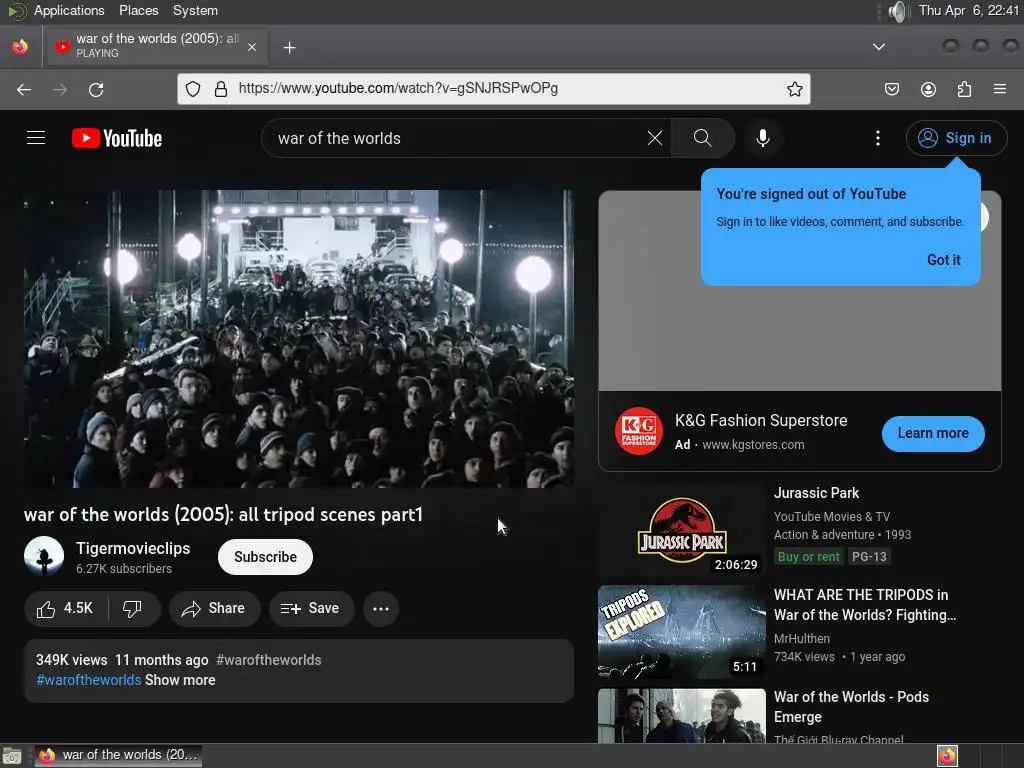Select Firefox window in taskbar
This screenshot has height=768, width=1024.
(118, 756)
